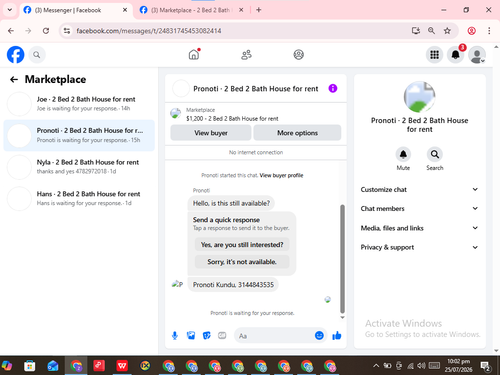This screenshot has height=375, width=500.
Task: Go to the Home feed icon
Action: [x=194, y=54]
